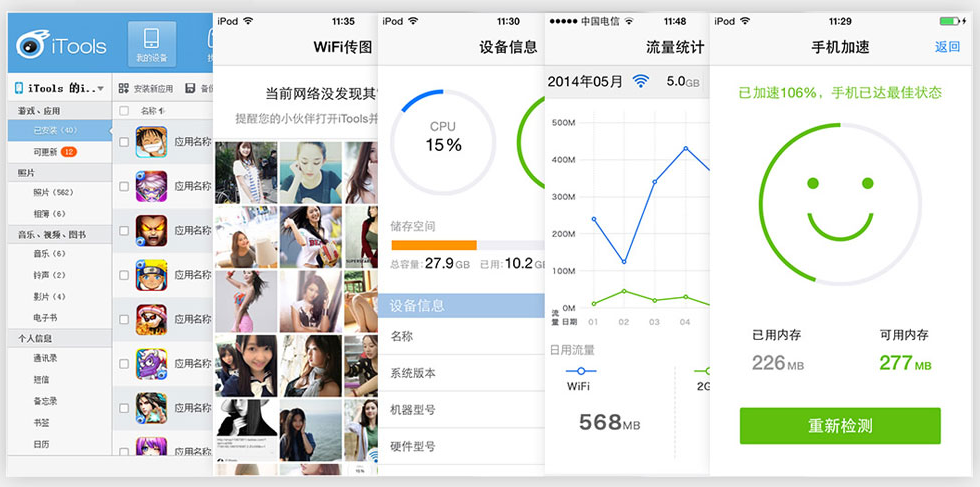Click the 安装新应用 label

(153, 89)
